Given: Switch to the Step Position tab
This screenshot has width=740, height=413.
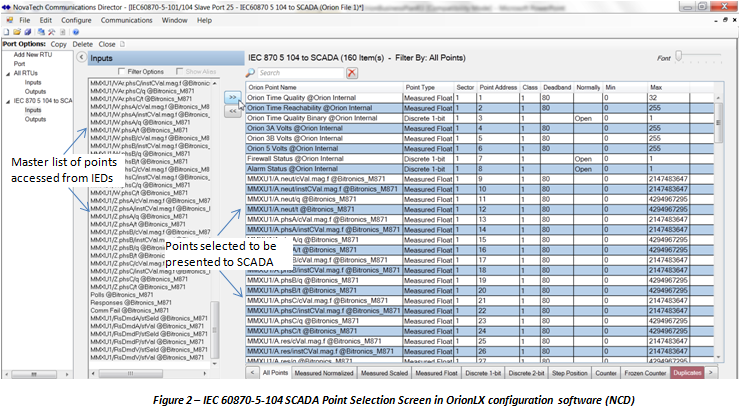Looking at the screenshot, I should 570,373.
